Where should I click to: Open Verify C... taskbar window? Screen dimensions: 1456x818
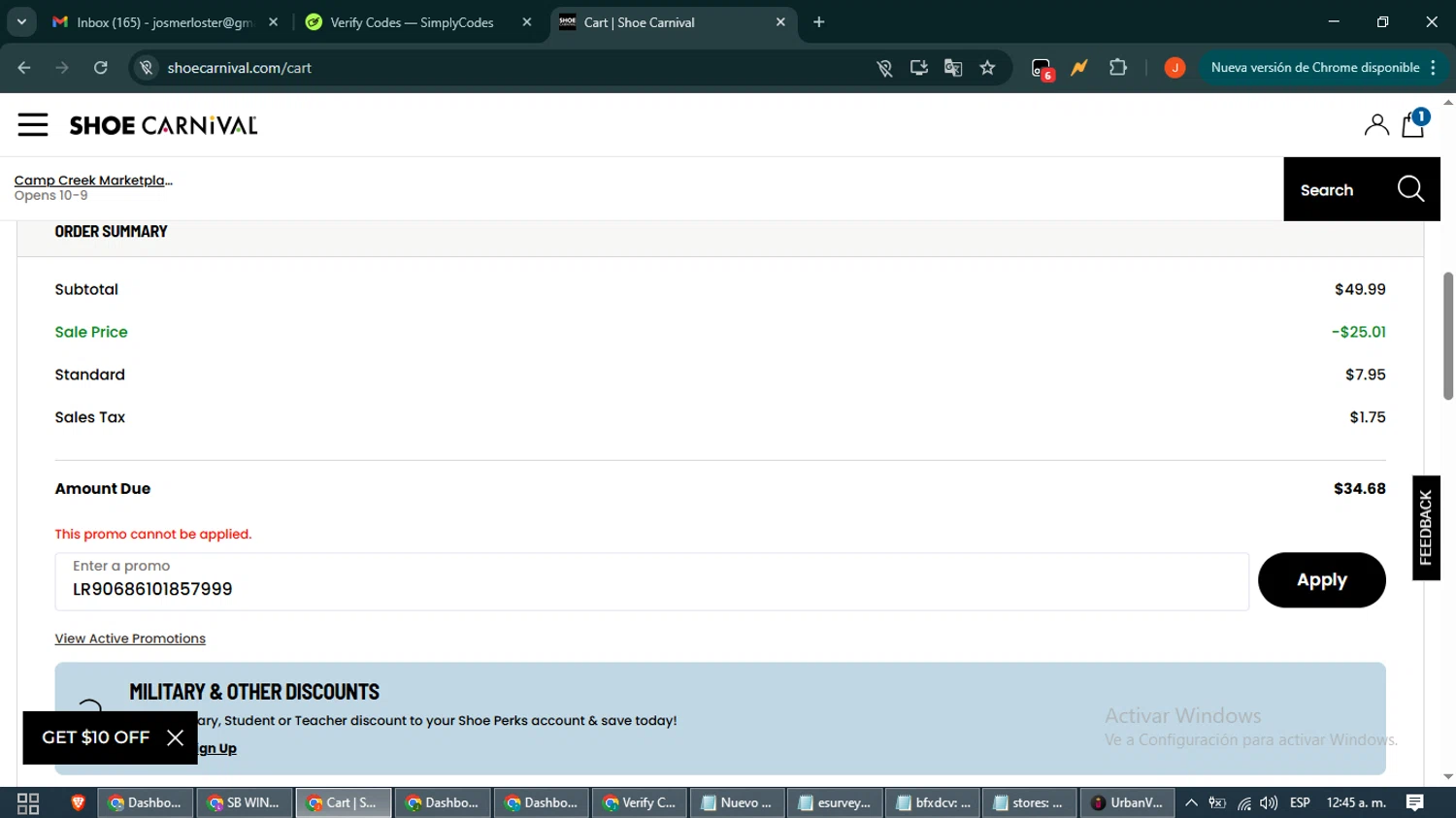[640, 802]
